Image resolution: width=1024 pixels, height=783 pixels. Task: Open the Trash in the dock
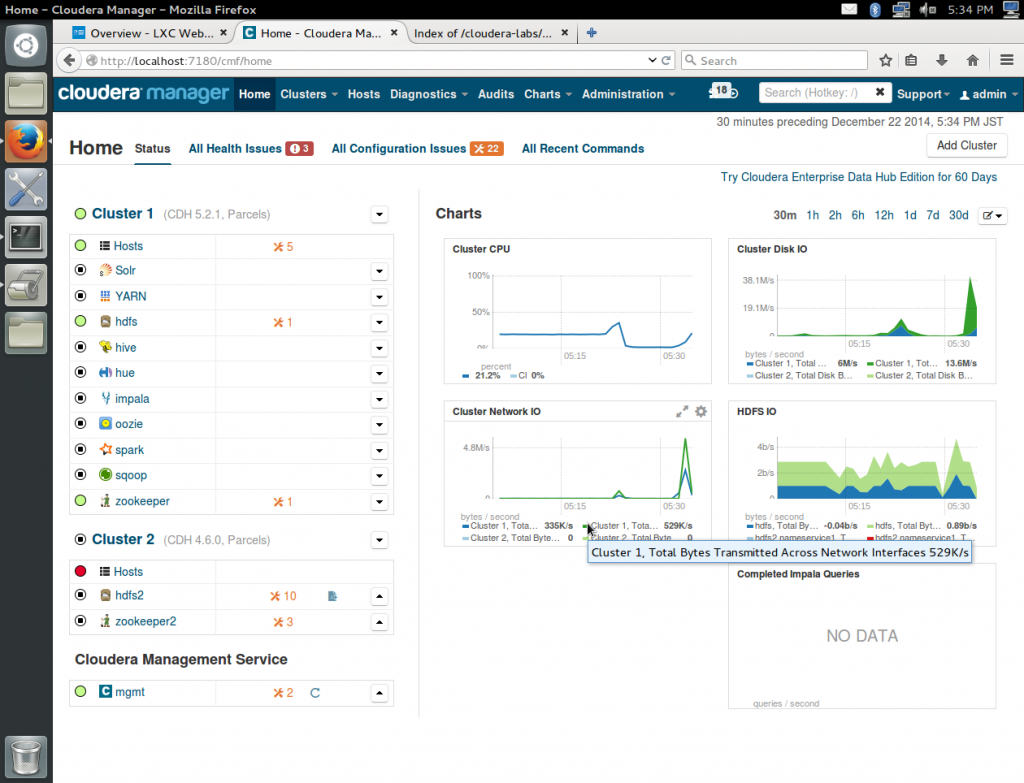[26, 757]
